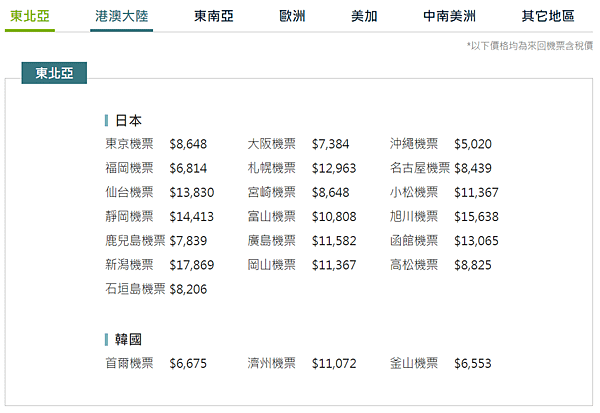
Task: Click the $15,638 Asahikawa price
Action: [476, 217]
